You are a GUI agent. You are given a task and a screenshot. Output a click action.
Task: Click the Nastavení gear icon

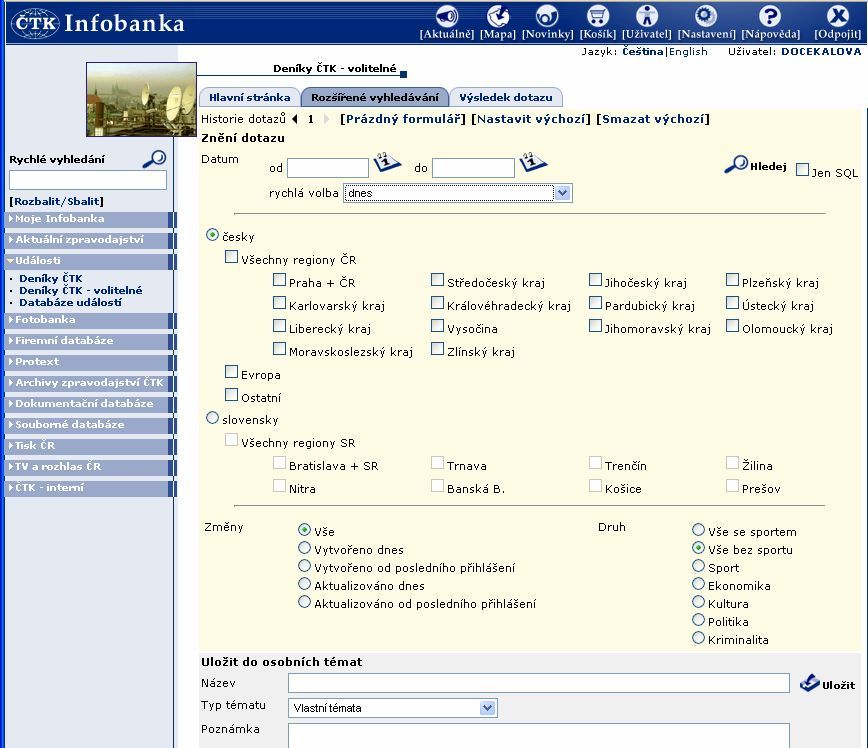[x=706, y=16]
